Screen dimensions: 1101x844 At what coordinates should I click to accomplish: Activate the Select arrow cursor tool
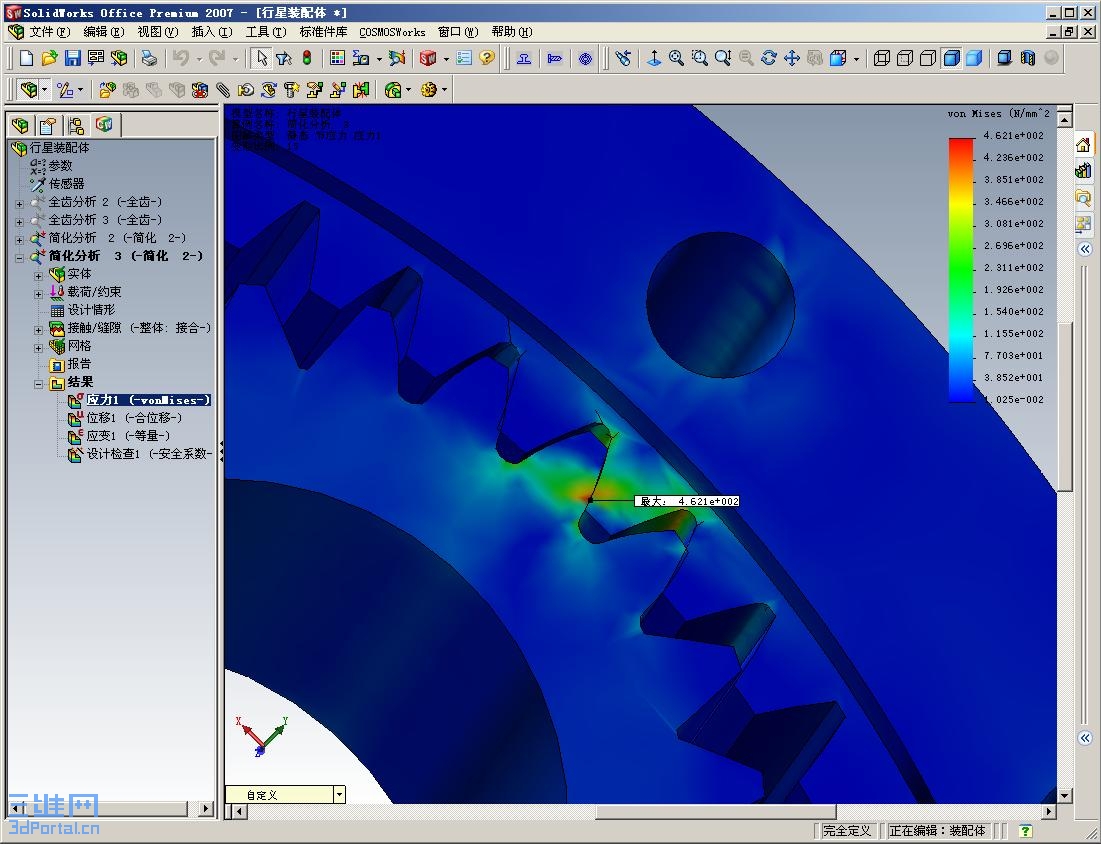coord(261,58)
